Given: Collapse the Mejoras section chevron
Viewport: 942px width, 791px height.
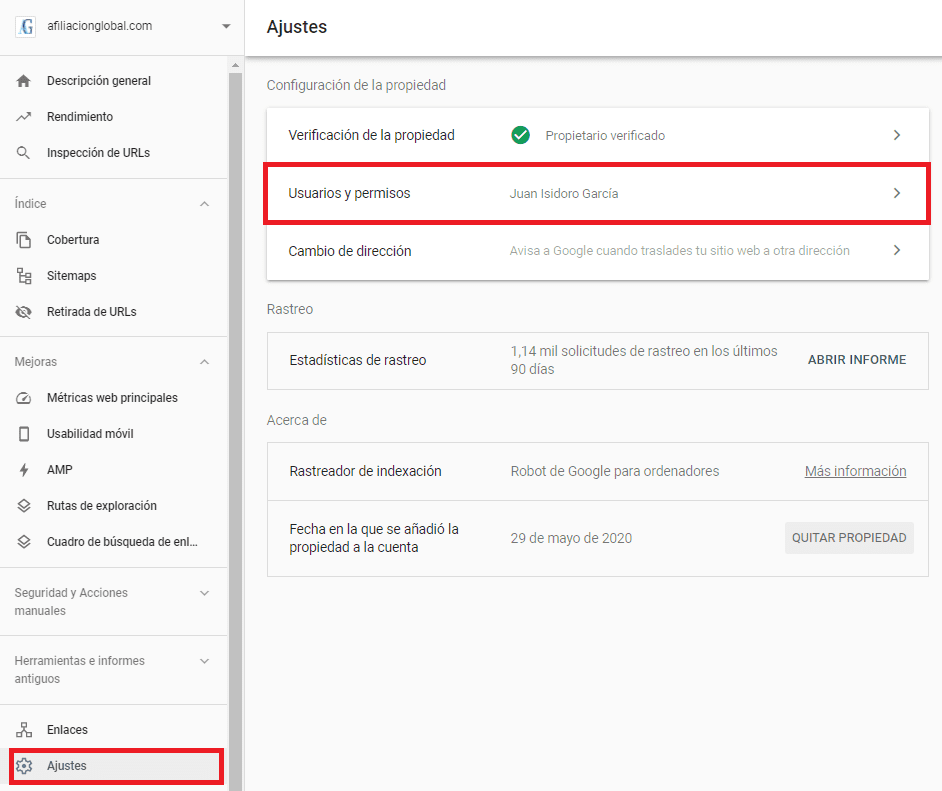Looking at the screenshot, I should (204, 362).
